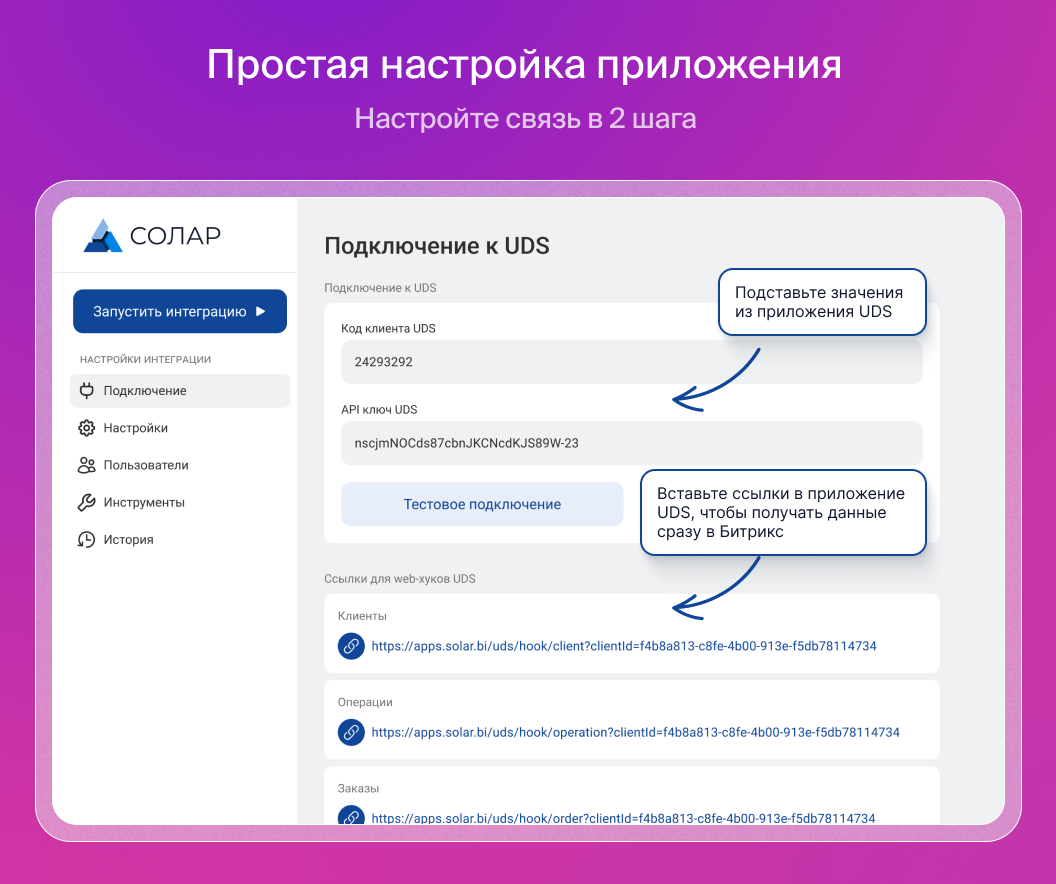Viewport: 1056px width, 884px height.
Task: Click the users icon beside Пользователи
Action: [x=86, y=465]
